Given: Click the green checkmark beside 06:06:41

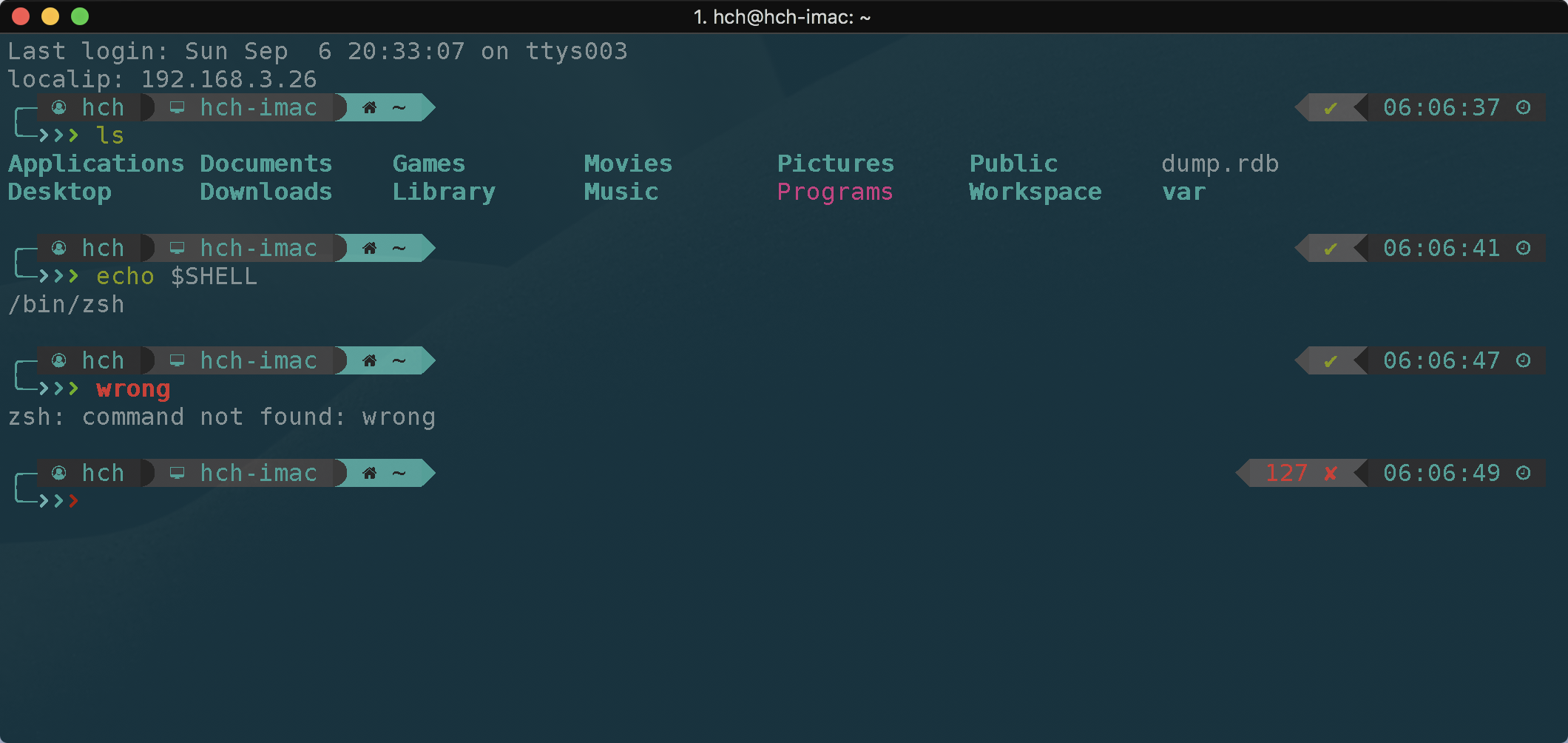Looking at the screenshot, I should [x=1331, y=249].
